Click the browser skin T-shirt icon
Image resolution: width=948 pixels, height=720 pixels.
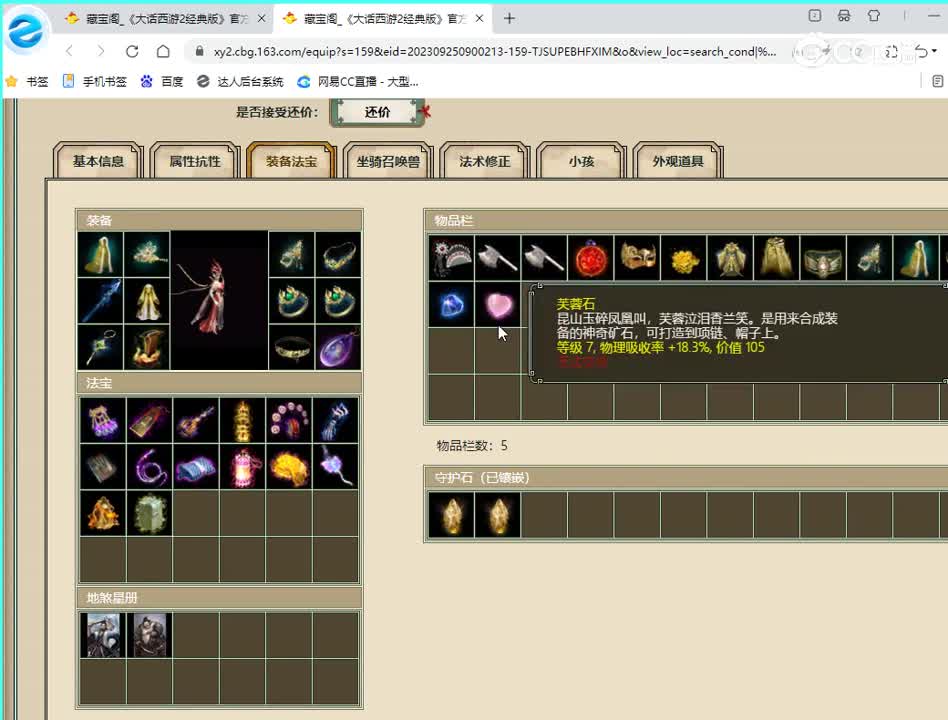click(874, 16)
